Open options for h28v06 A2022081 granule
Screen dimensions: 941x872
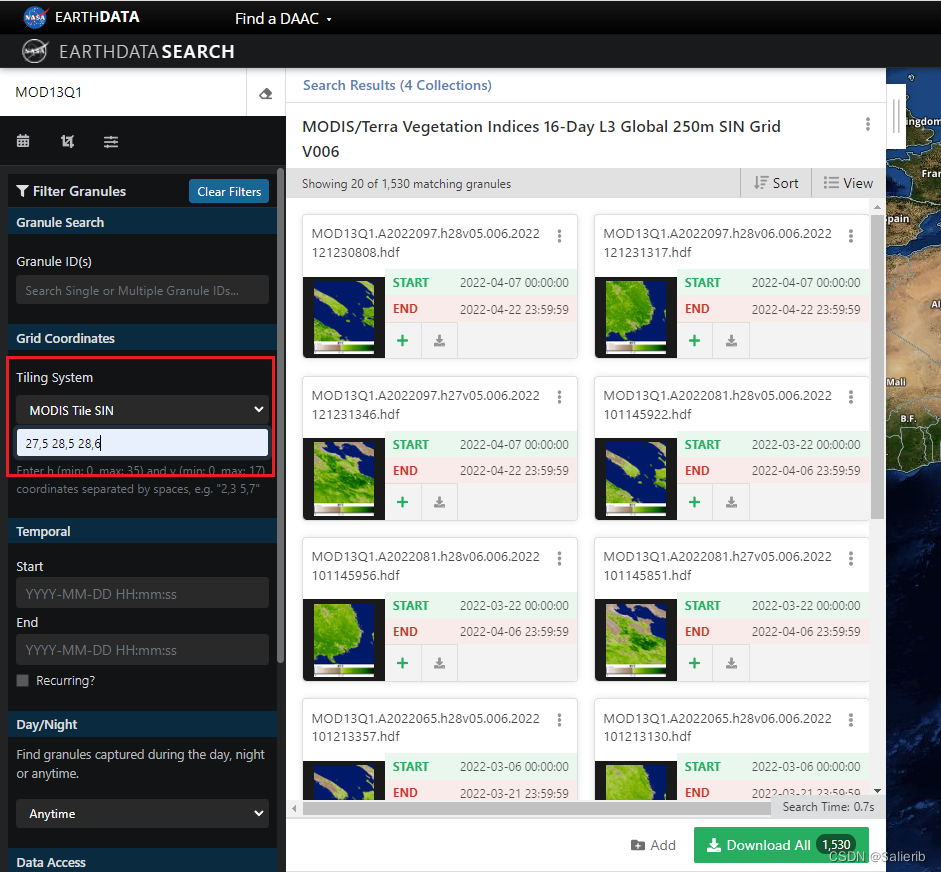pyautogui.click(x=559, y=559)
